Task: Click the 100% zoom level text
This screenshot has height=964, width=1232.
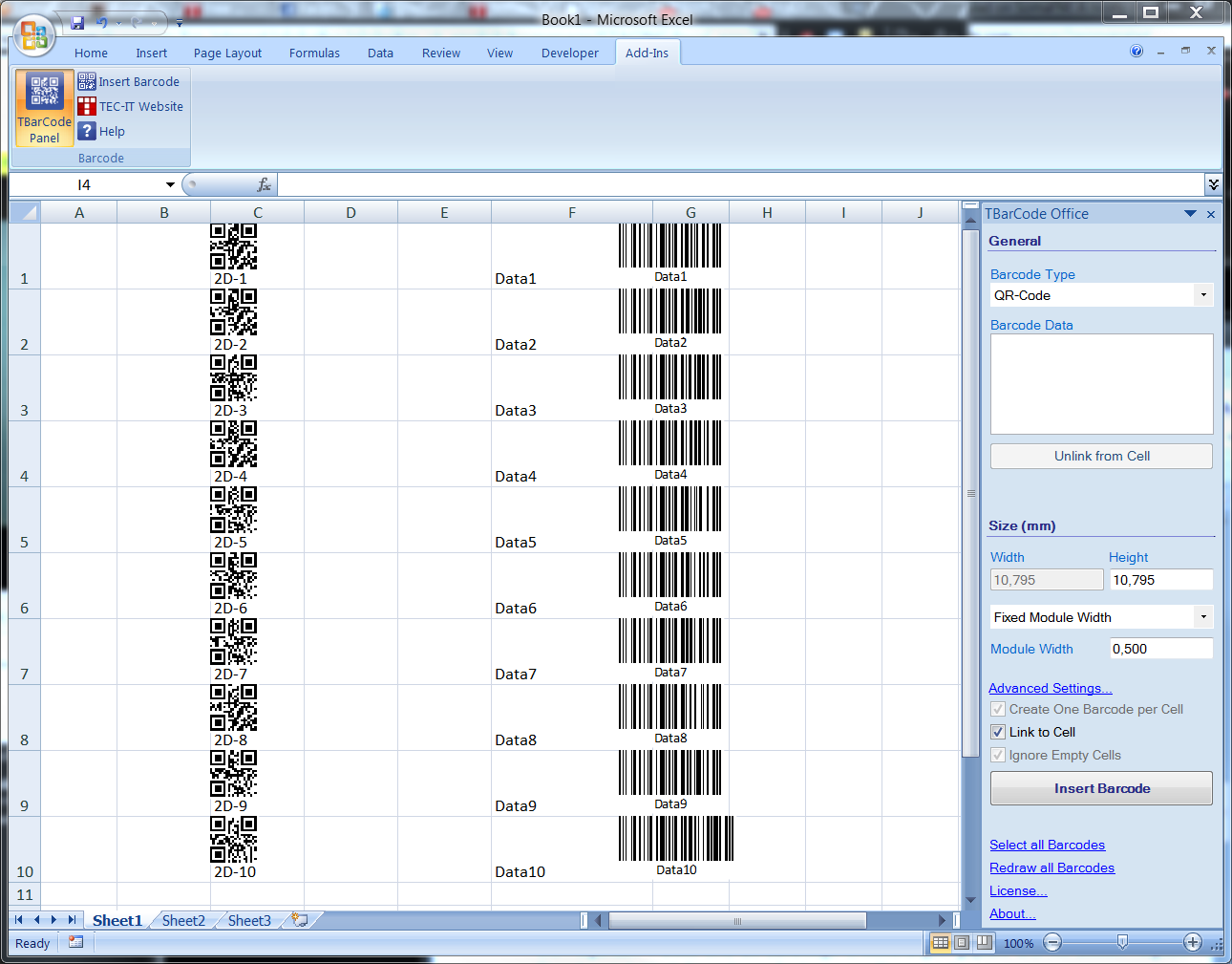Action: pos(1018,943)
